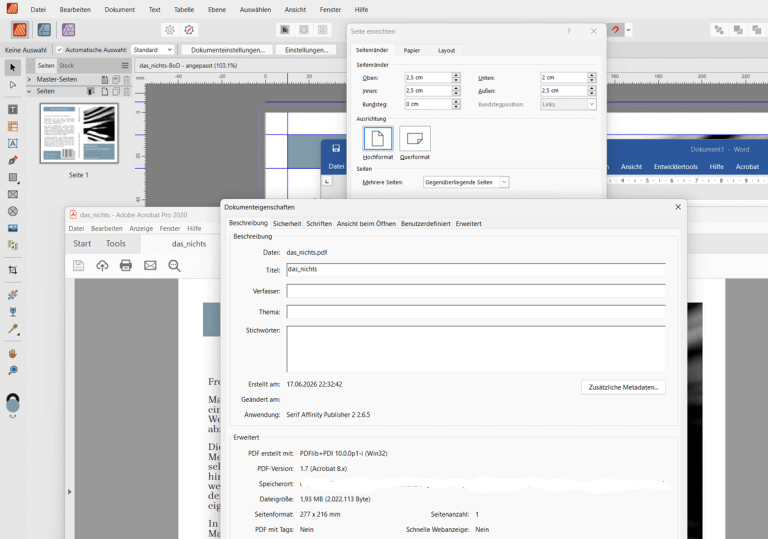Viewport: 768px width, 539px height.
Task: Select the Color Picker tool
Action: (13, 329)
